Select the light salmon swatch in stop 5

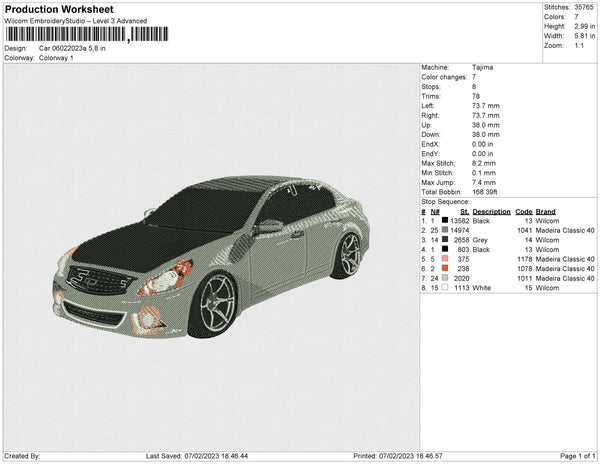[443, 259]
